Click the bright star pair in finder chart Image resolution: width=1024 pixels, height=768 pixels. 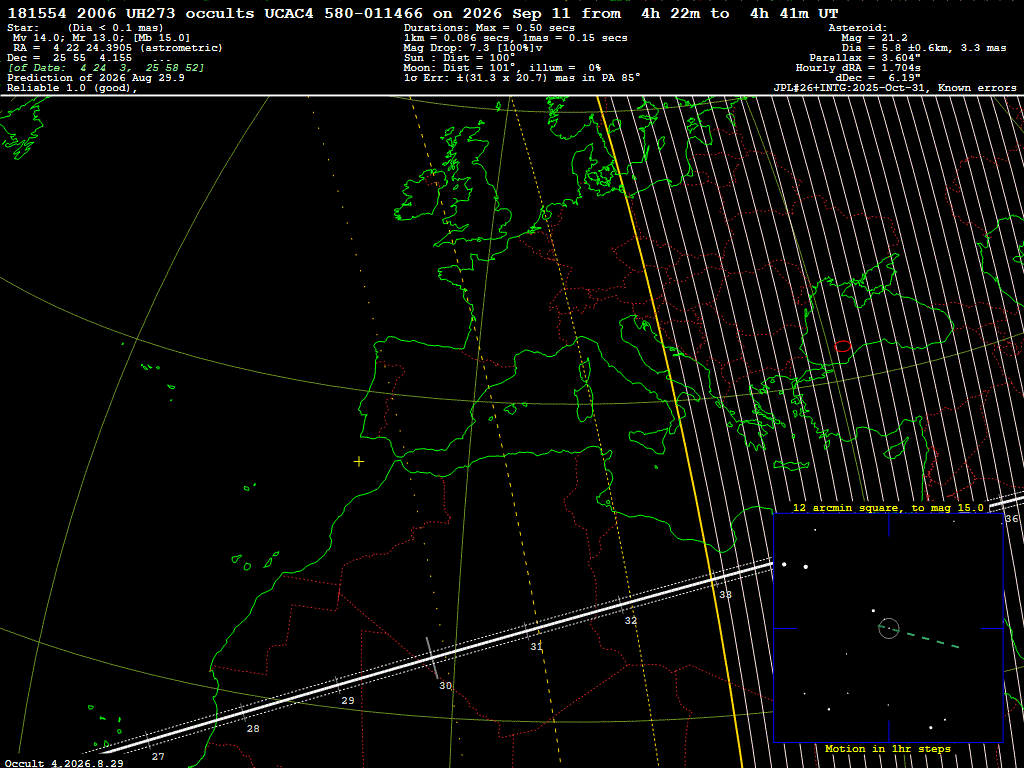click(x=795, y=566)
